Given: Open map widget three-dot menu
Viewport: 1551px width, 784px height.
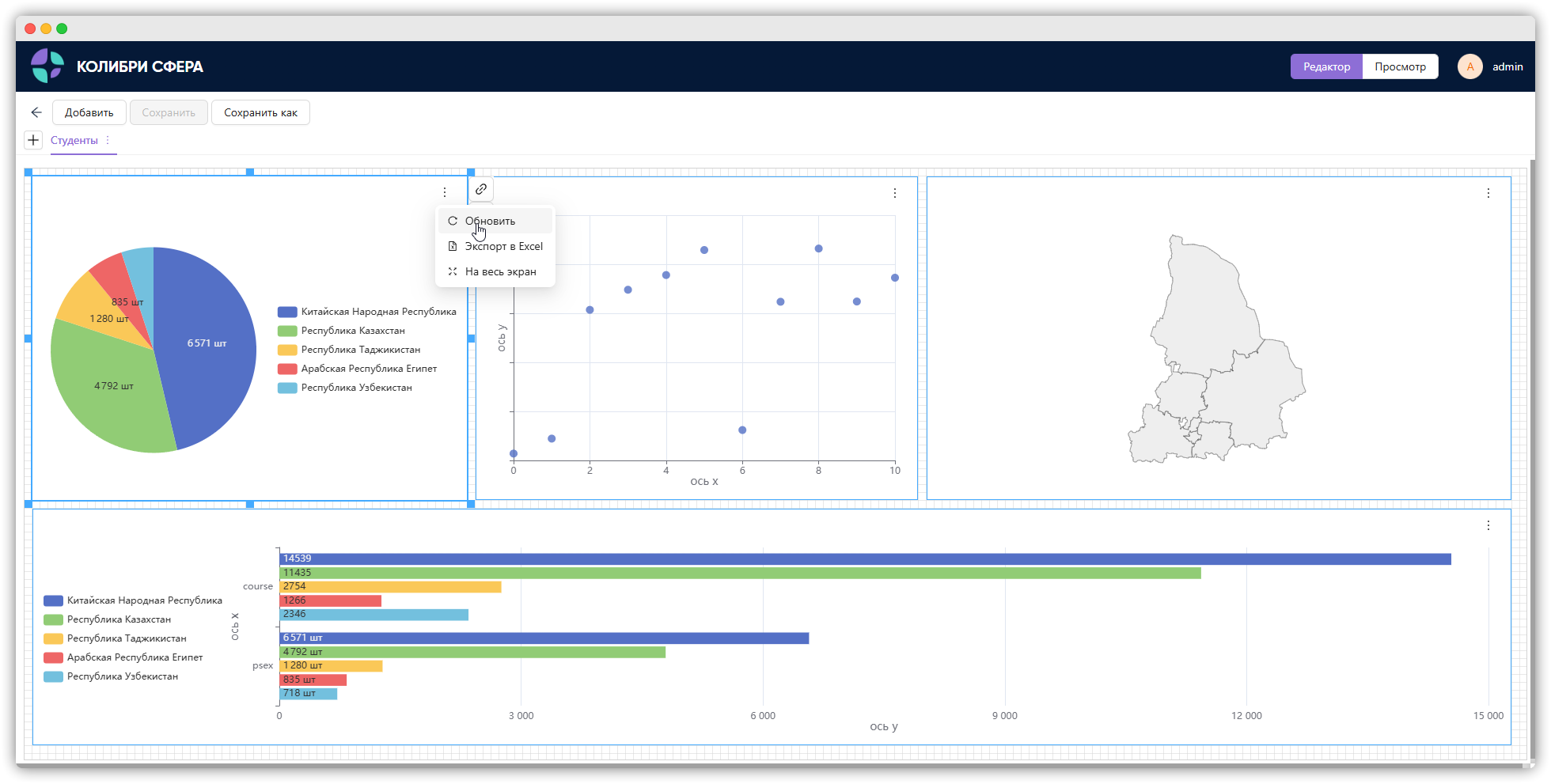Looking at the screenshot, I should 1488,193.
